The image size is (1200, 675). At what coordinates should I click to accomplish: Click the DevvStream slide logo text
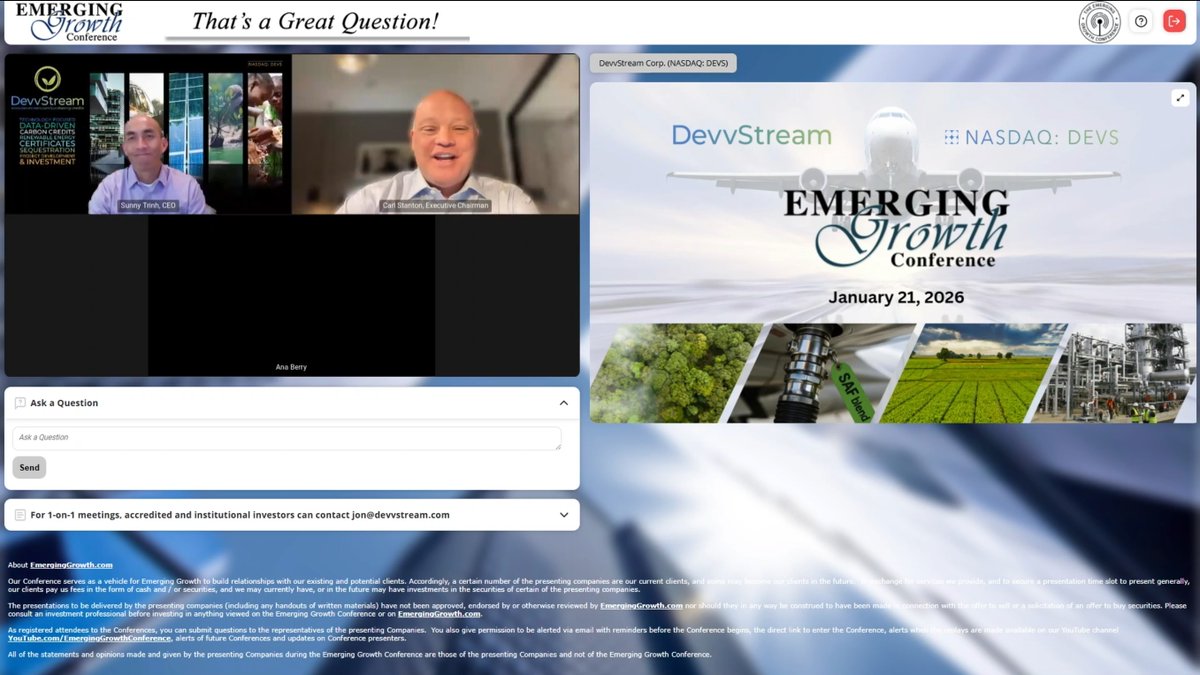751,135
